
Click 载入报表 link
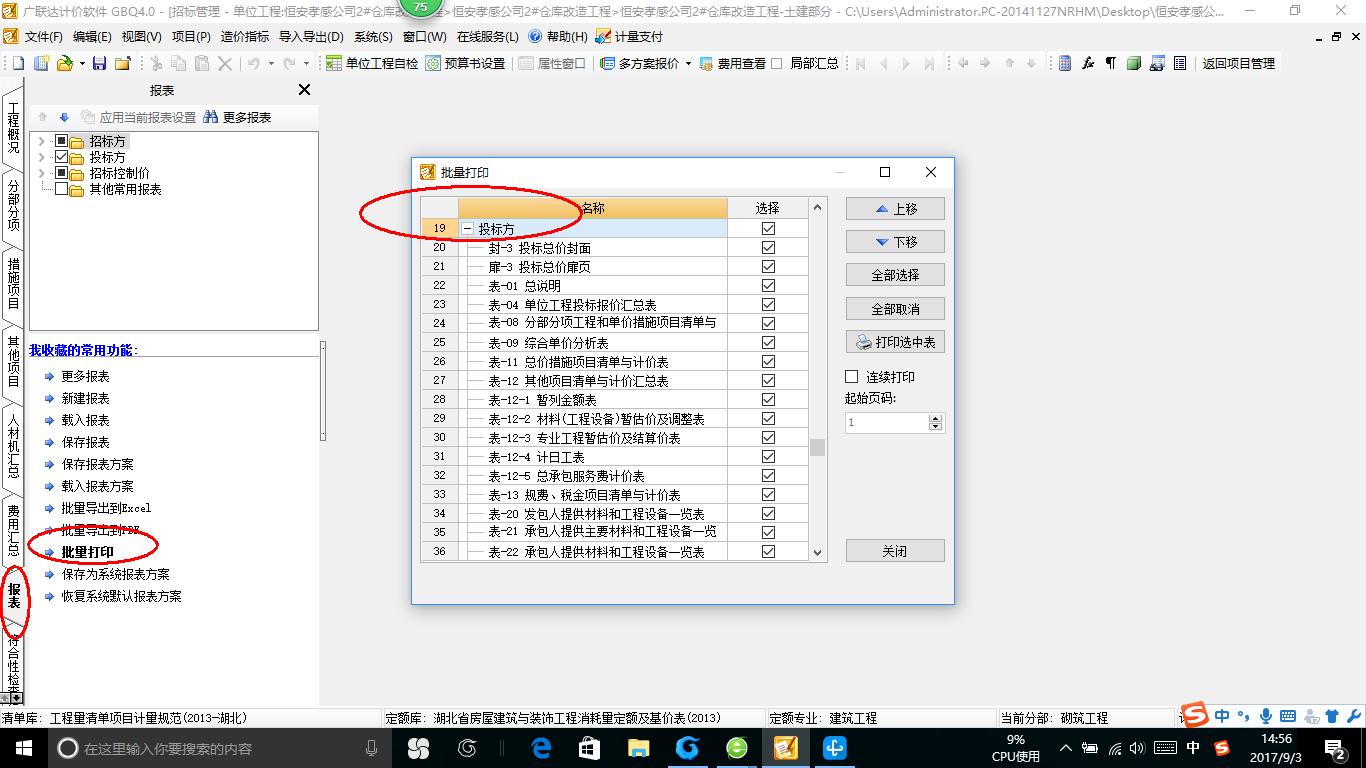coord(85,420)
